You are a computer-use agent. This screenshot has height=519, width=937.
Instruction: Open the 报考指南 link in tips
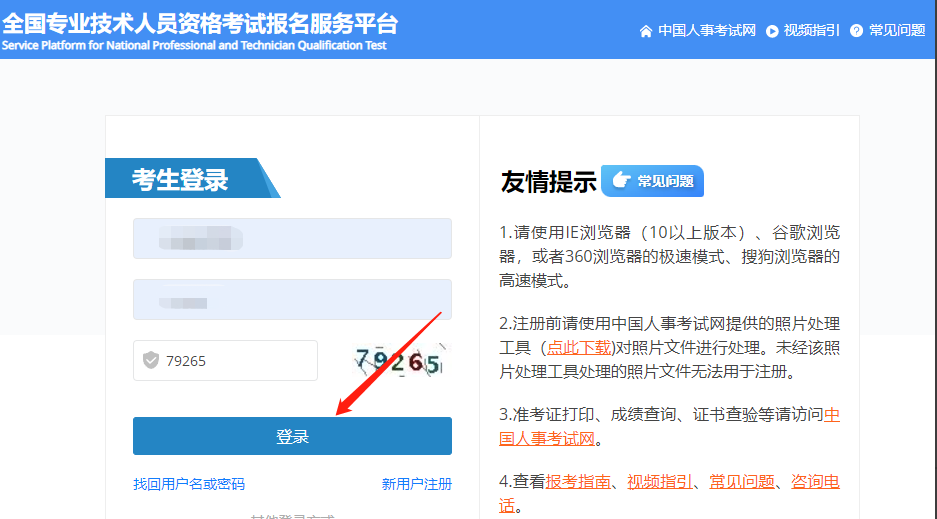[578, 482]
